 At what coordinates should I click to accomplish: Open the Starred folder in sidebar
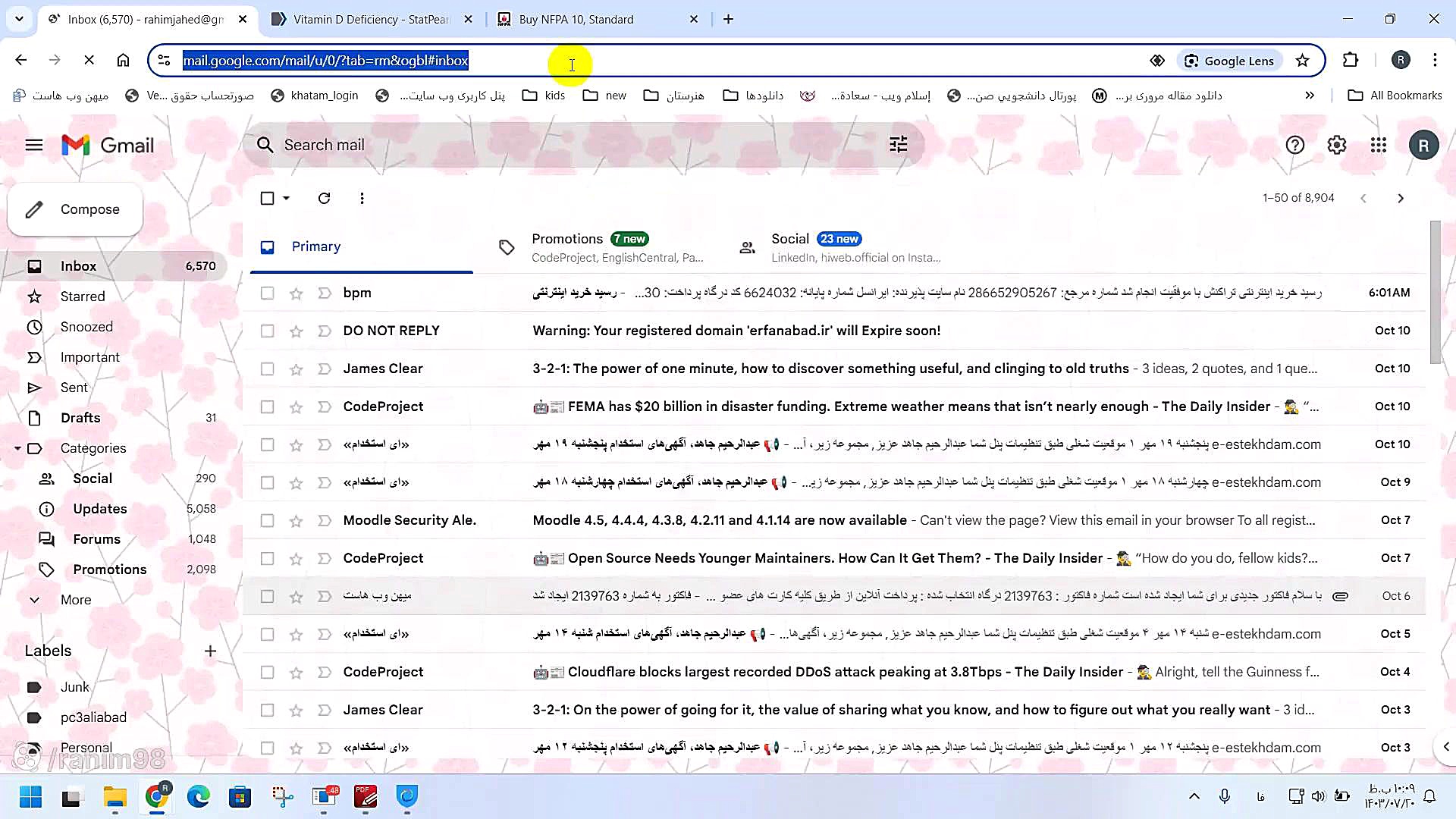[83, 297]
